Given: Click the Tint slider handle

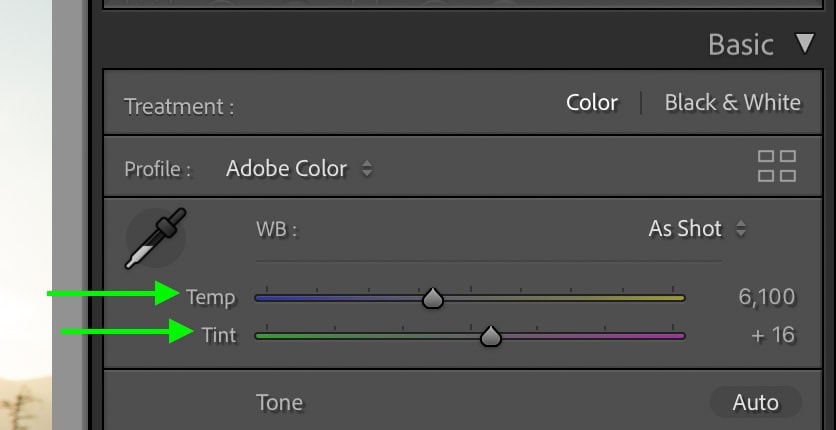Looking at the screenshot, I should [491, 336].
